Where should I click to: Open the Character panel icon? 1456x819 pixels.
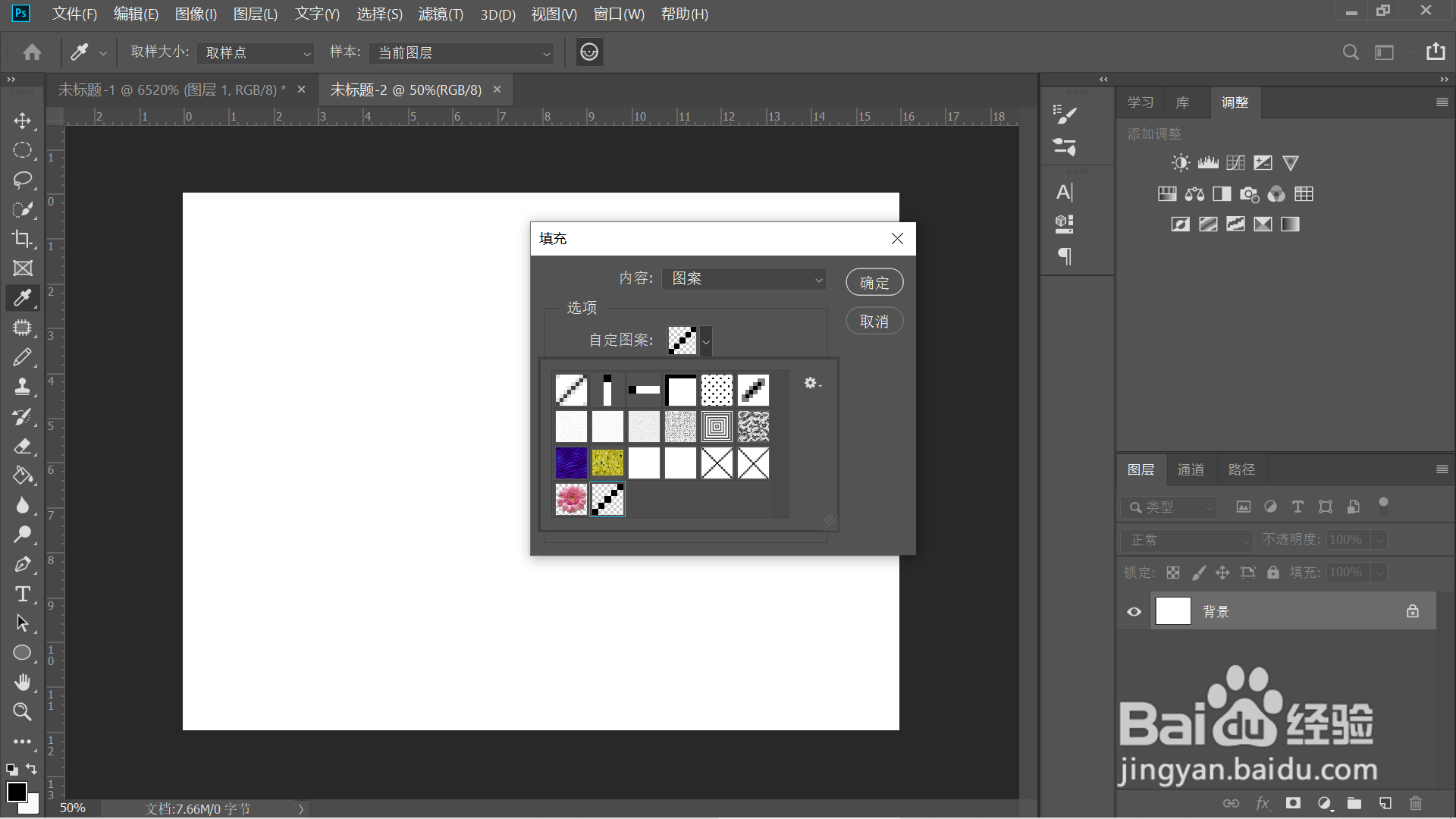pyautogui.click(x=1065, y=193)
